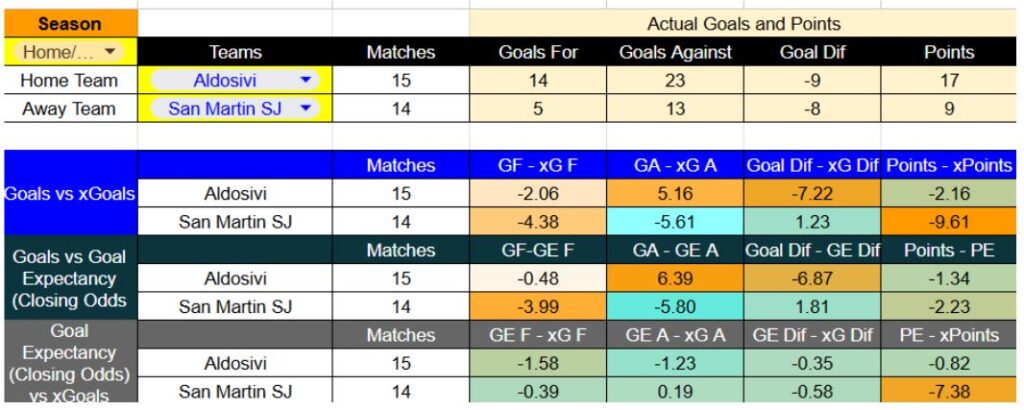
Task: Select the orange Season header cell
Action: coord(69,23)
